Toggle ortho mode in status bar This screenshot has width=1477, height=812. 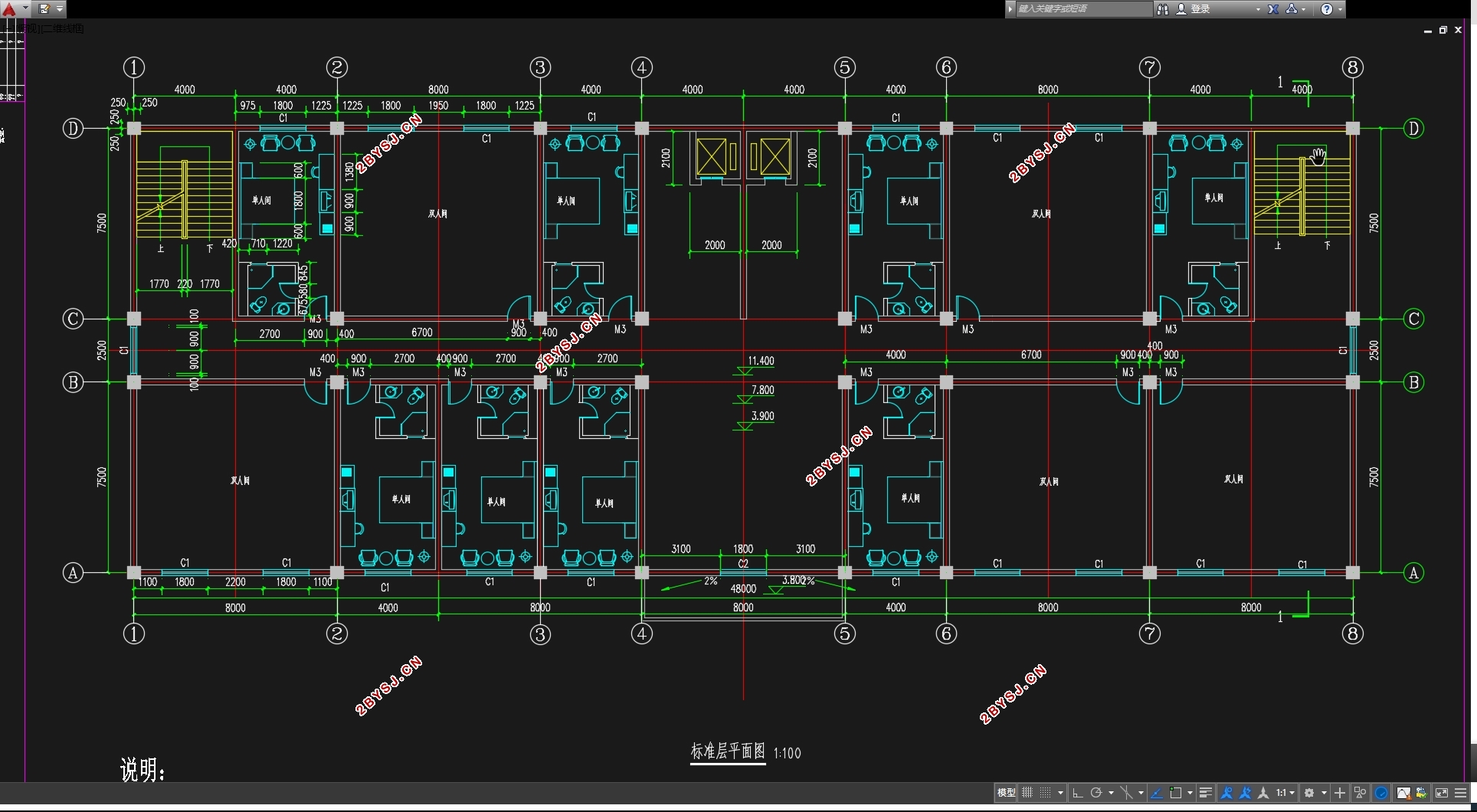coord(1077,793)
